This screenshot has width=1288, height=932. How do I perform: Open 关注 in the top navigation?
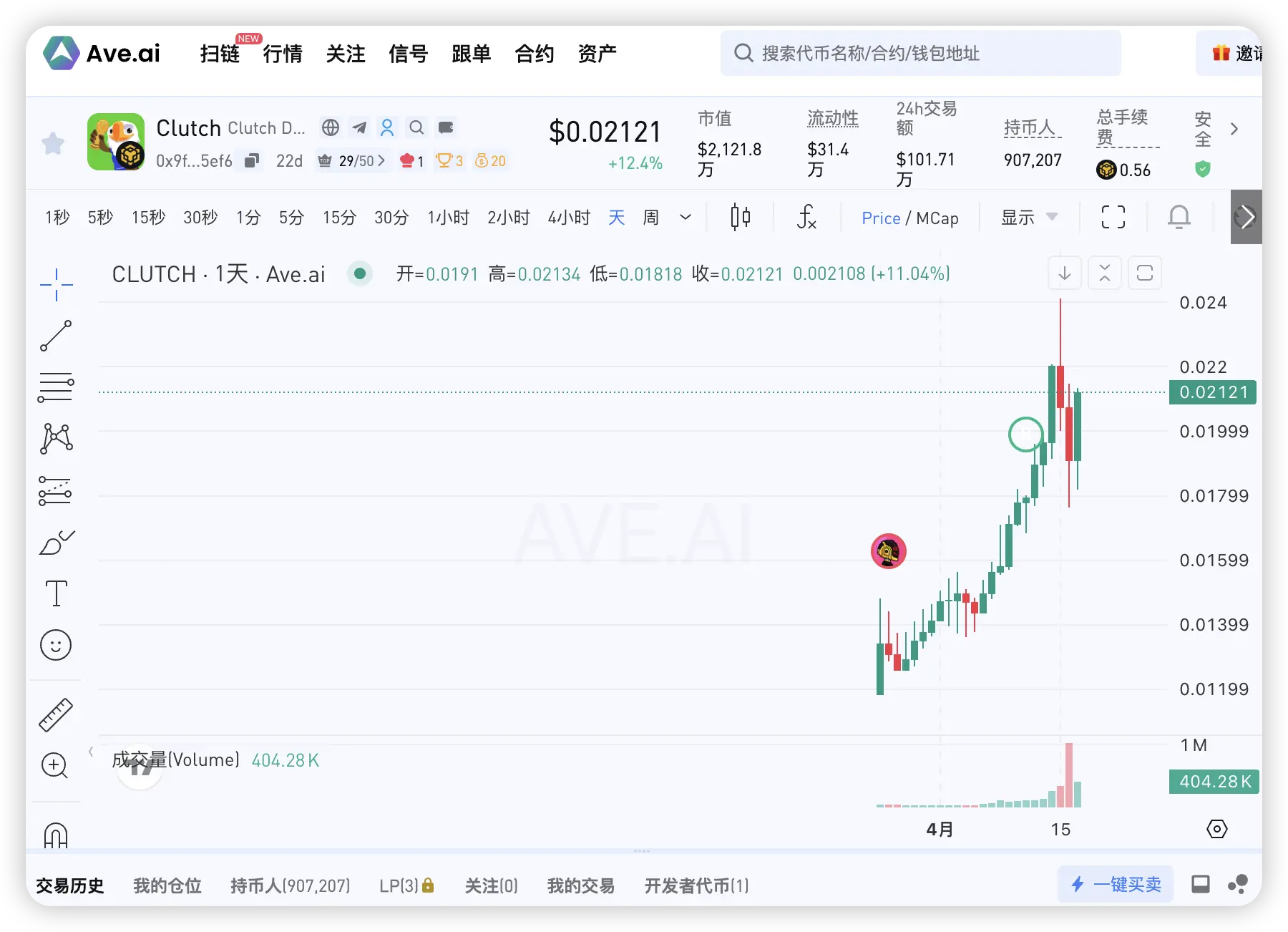click(x=346, y=54)
